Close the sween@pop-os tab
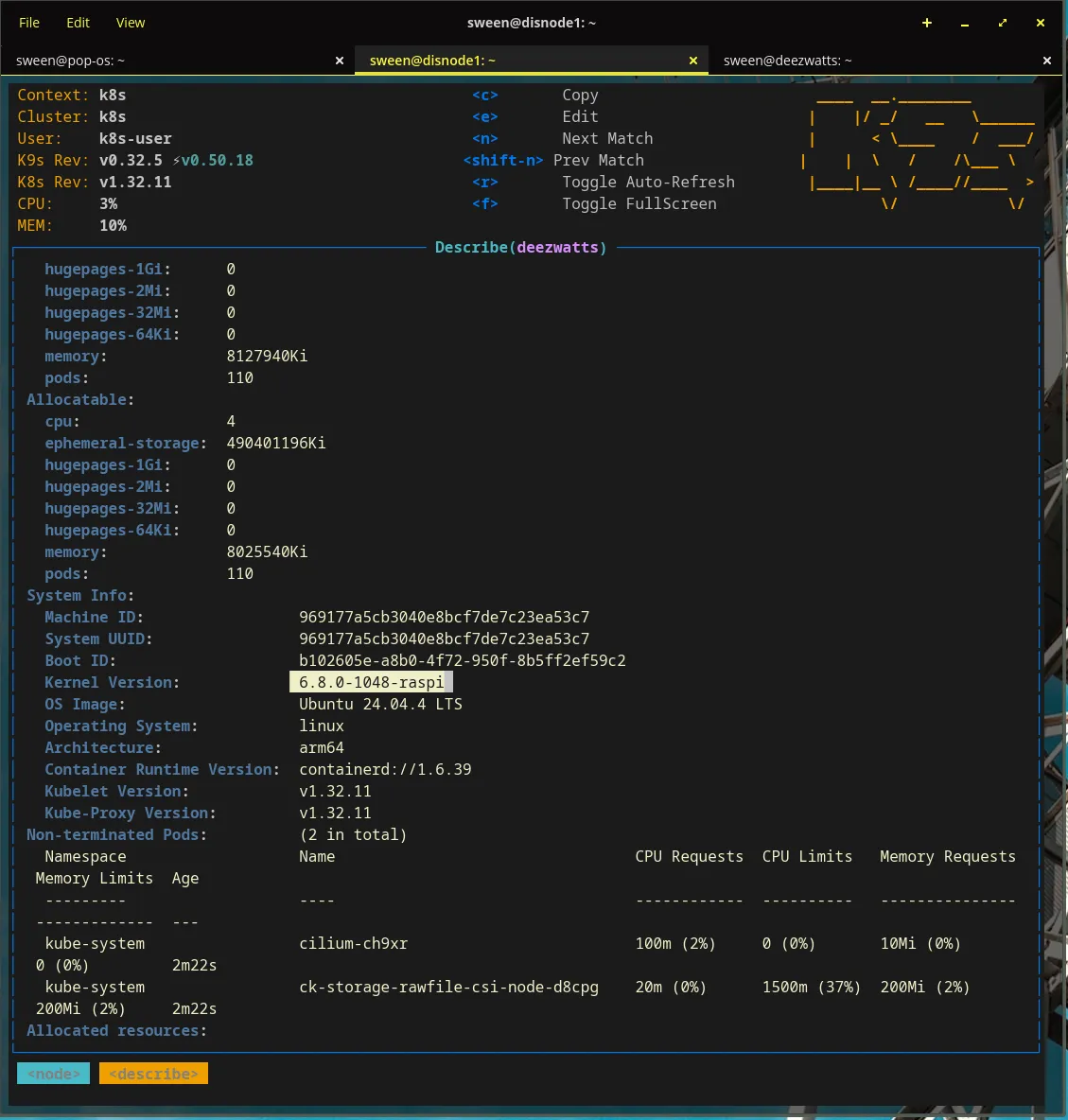This screenshot has width=1068, height=1120. (x=340, y=61)
